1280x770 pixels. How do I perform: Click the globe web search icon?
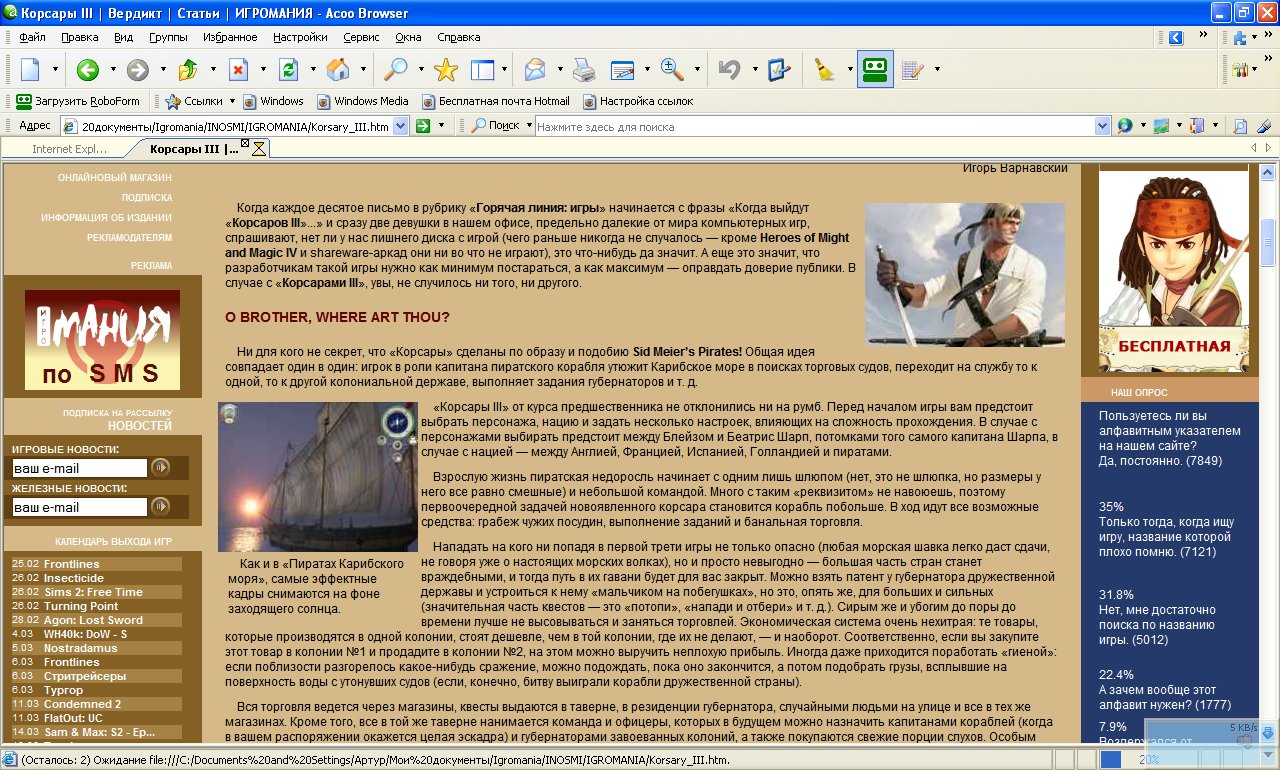click(x=1125, y=126)
